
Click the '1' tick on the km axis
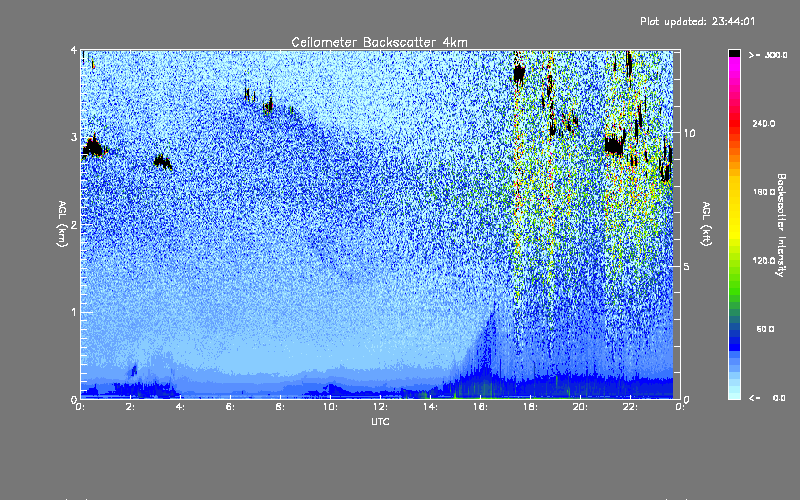point(74,312)
